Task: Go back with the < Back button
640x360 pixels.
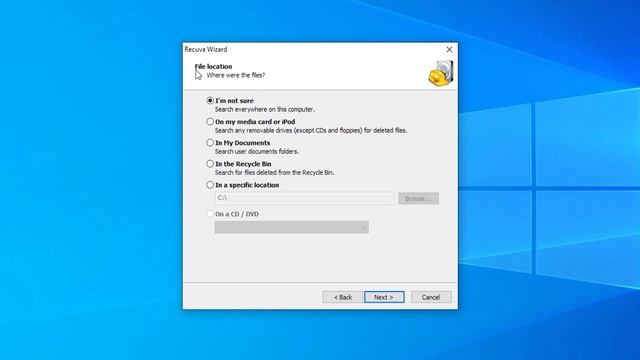Action: tap(342, 297)
